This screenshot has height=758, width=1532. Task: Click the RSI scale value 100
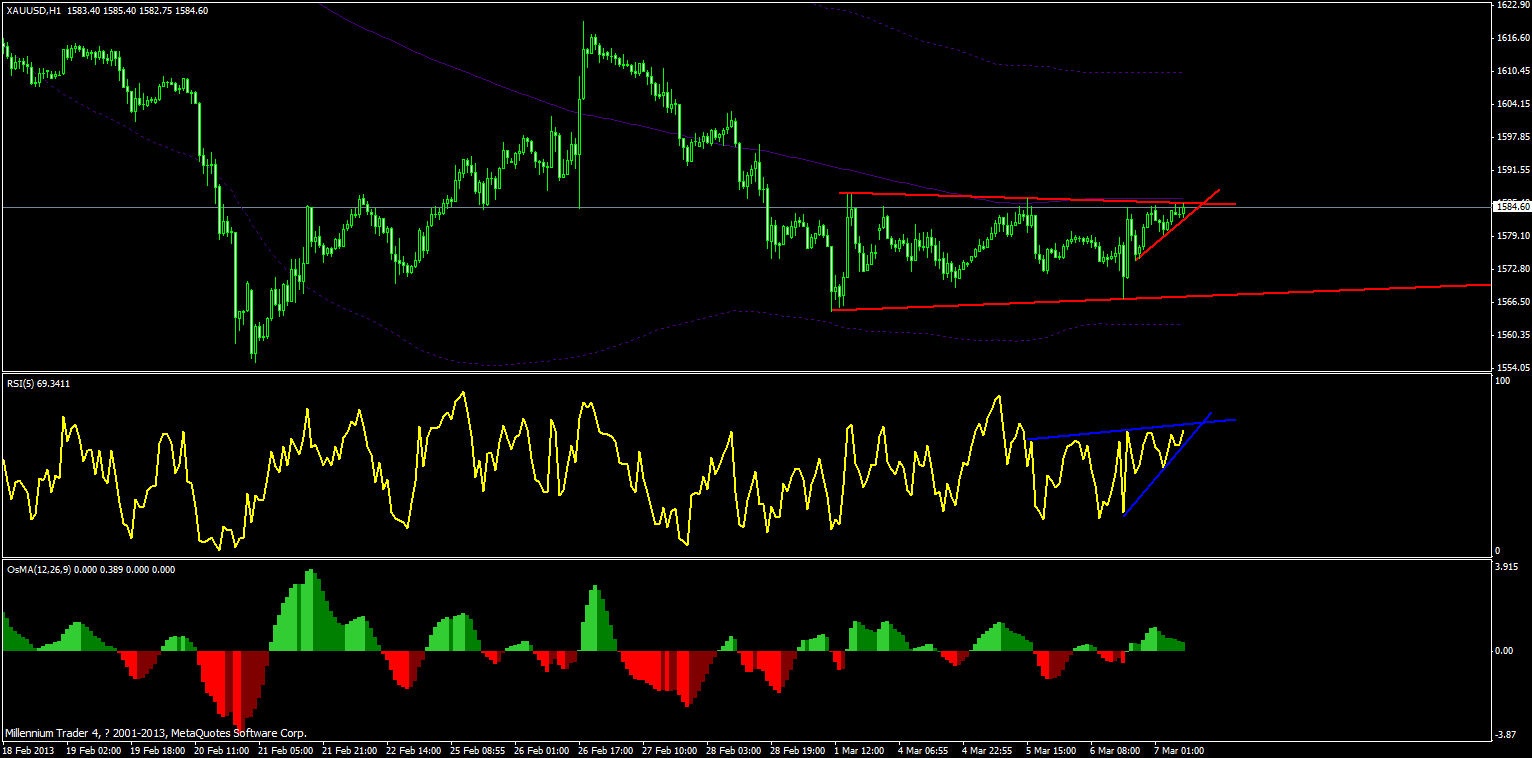1502,381
